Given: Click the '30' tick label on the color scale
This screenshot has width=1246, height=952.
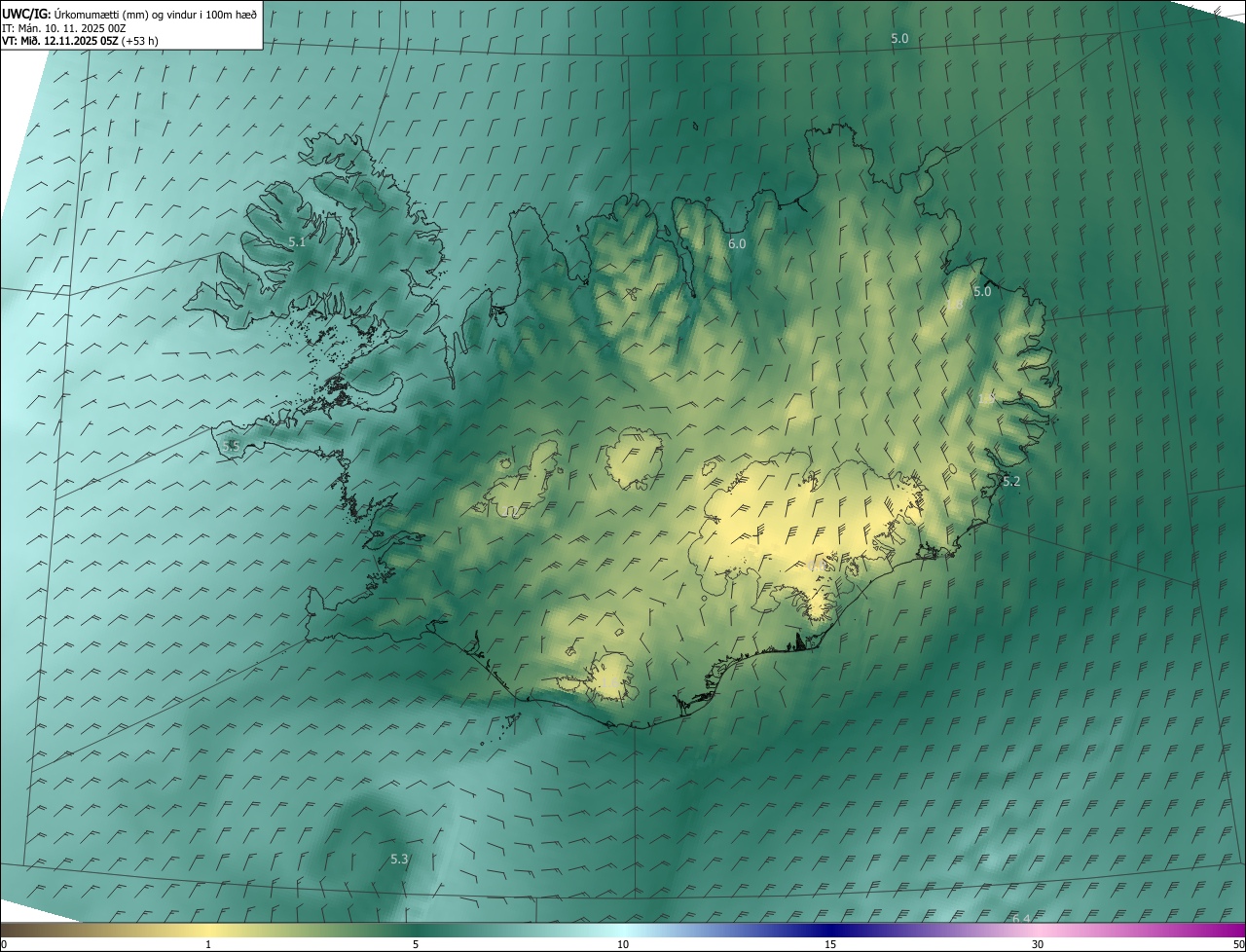Looking at the screenshot, I should tap(1038, 945).
